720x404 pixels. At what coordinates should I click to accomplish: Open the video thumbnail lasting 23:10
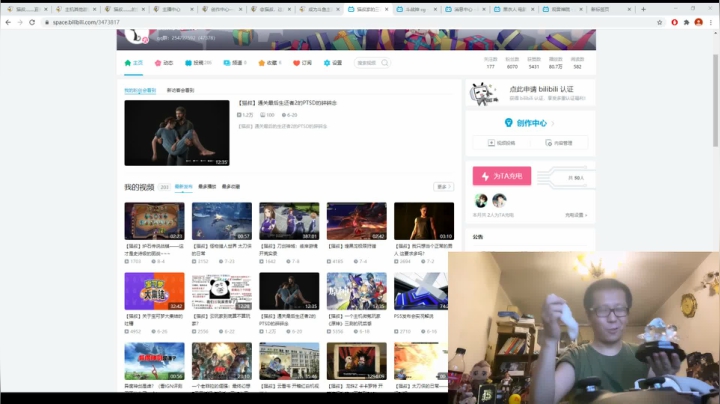pos(222,361)
